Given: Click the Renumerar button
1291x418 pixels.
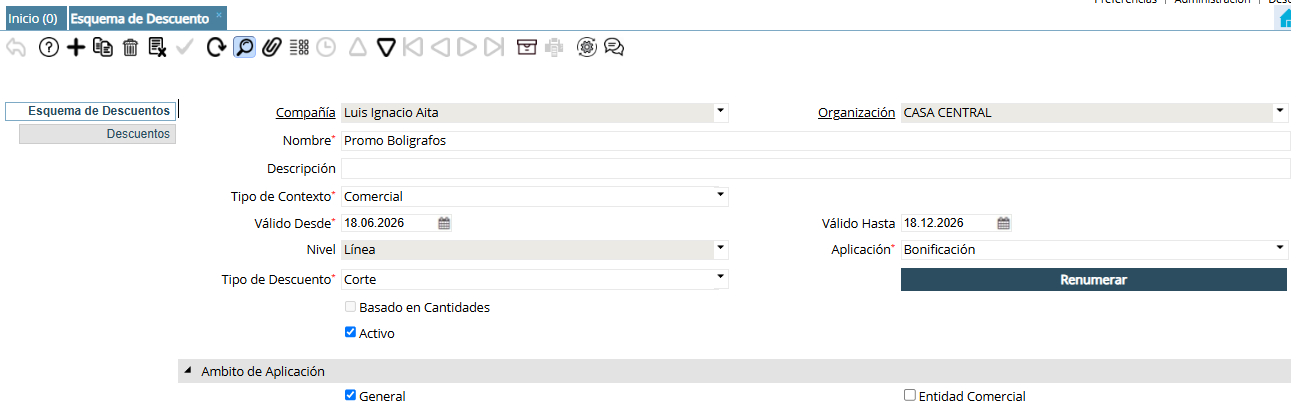Looking at the screenshot, I should 1093,280.
